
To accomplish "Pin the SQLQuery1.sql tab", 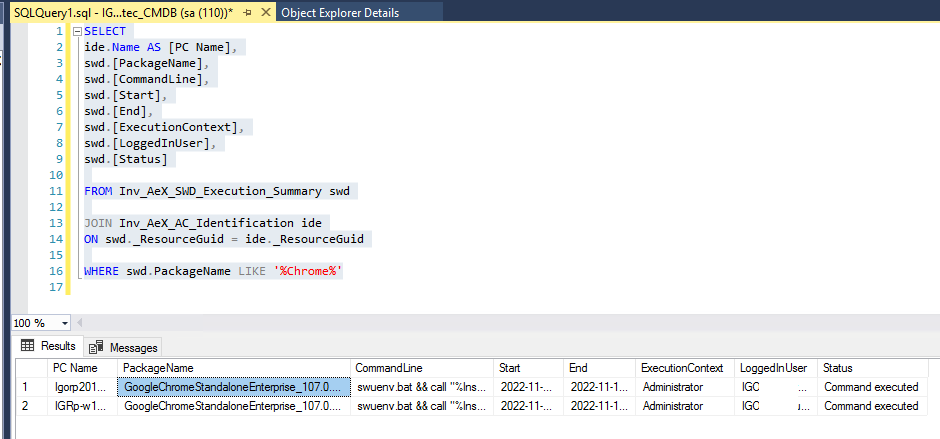I will coord(248,12).
